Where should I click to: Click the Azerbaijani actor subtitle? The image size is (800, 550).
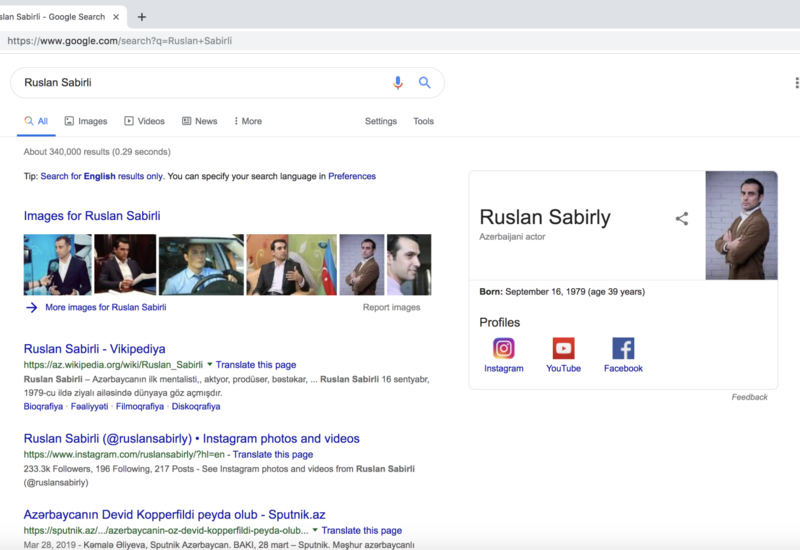tap(512, 237)
